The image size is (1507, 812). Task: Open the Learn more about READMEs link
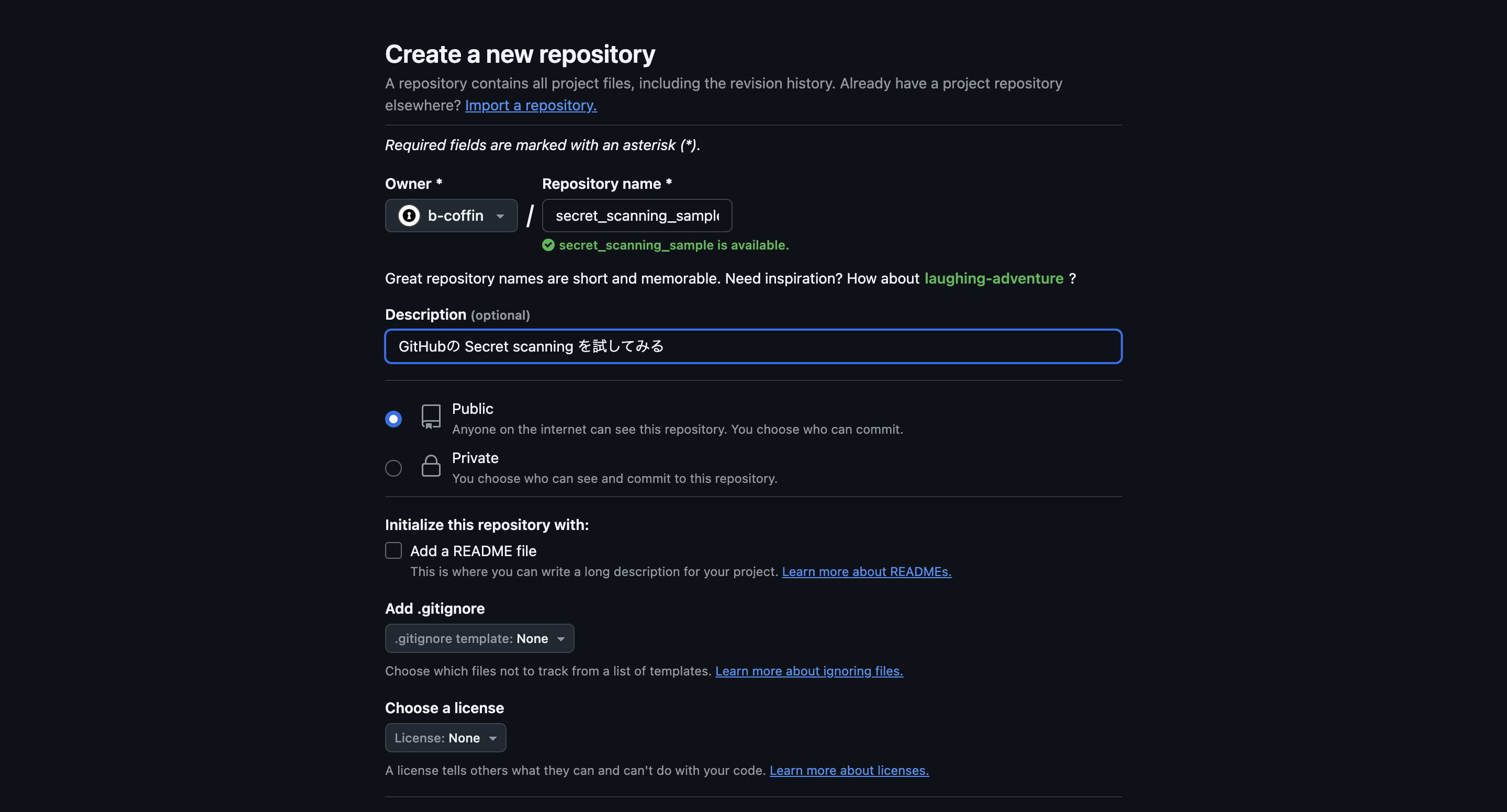click(x=866, y=571)
